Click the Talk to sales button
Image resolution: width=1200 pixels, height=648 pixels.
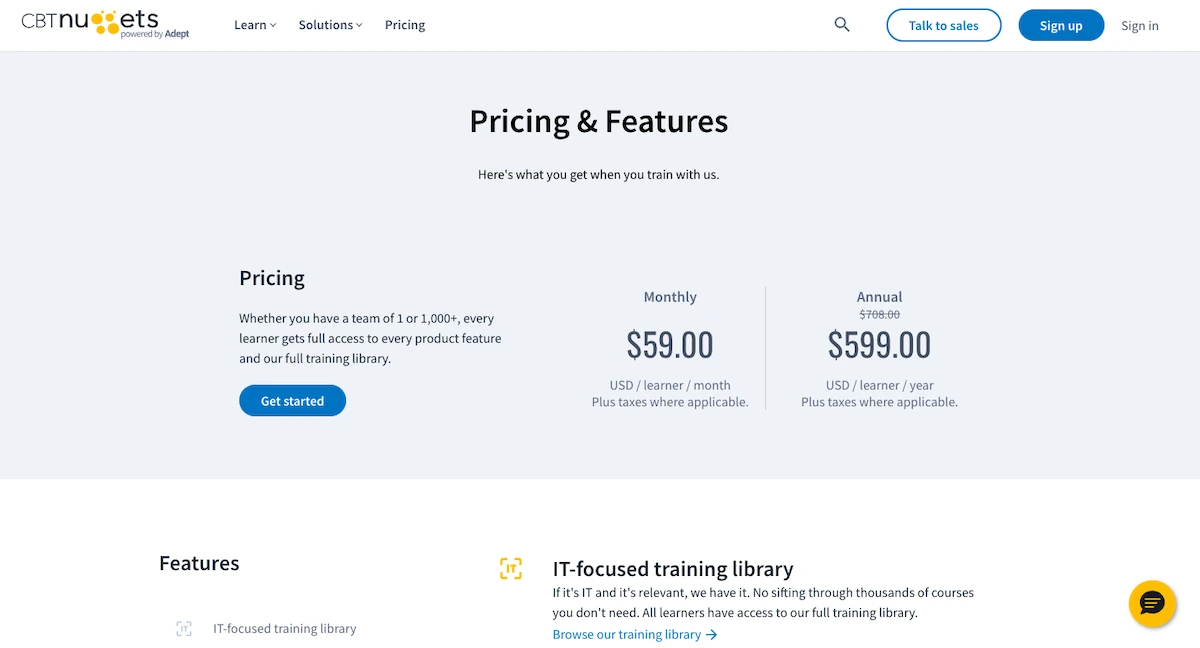pyautogui.click(x=943, y=25)
